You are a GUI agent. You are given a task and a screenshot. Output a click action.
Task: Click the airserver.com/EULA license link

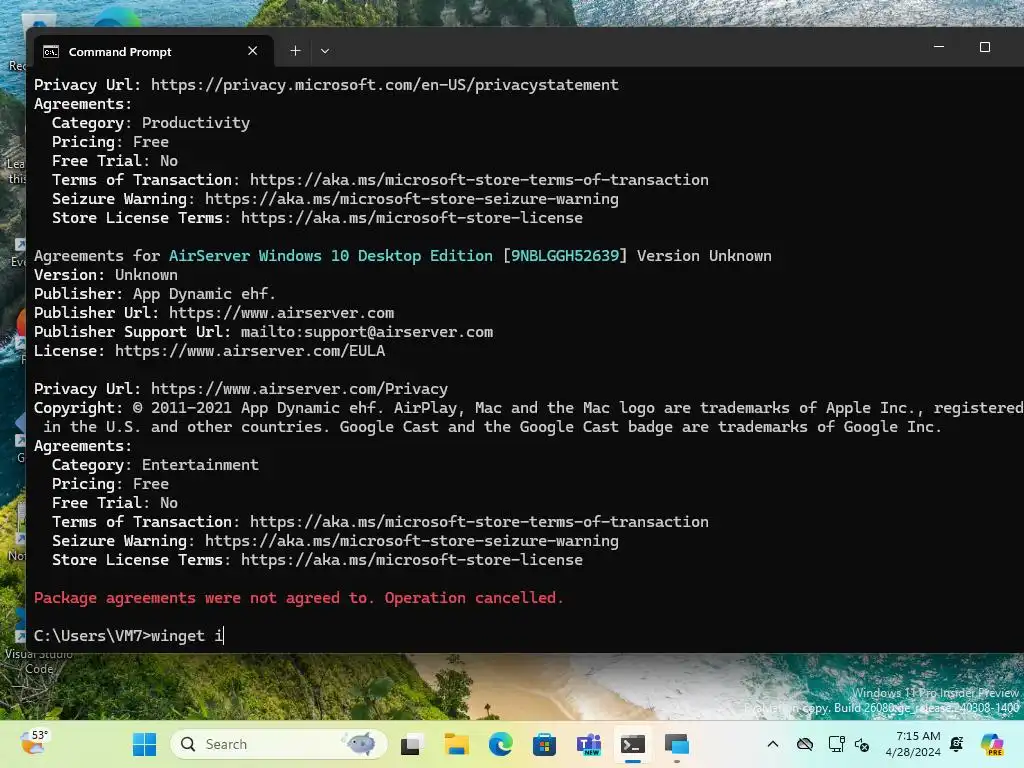[250, 351]
